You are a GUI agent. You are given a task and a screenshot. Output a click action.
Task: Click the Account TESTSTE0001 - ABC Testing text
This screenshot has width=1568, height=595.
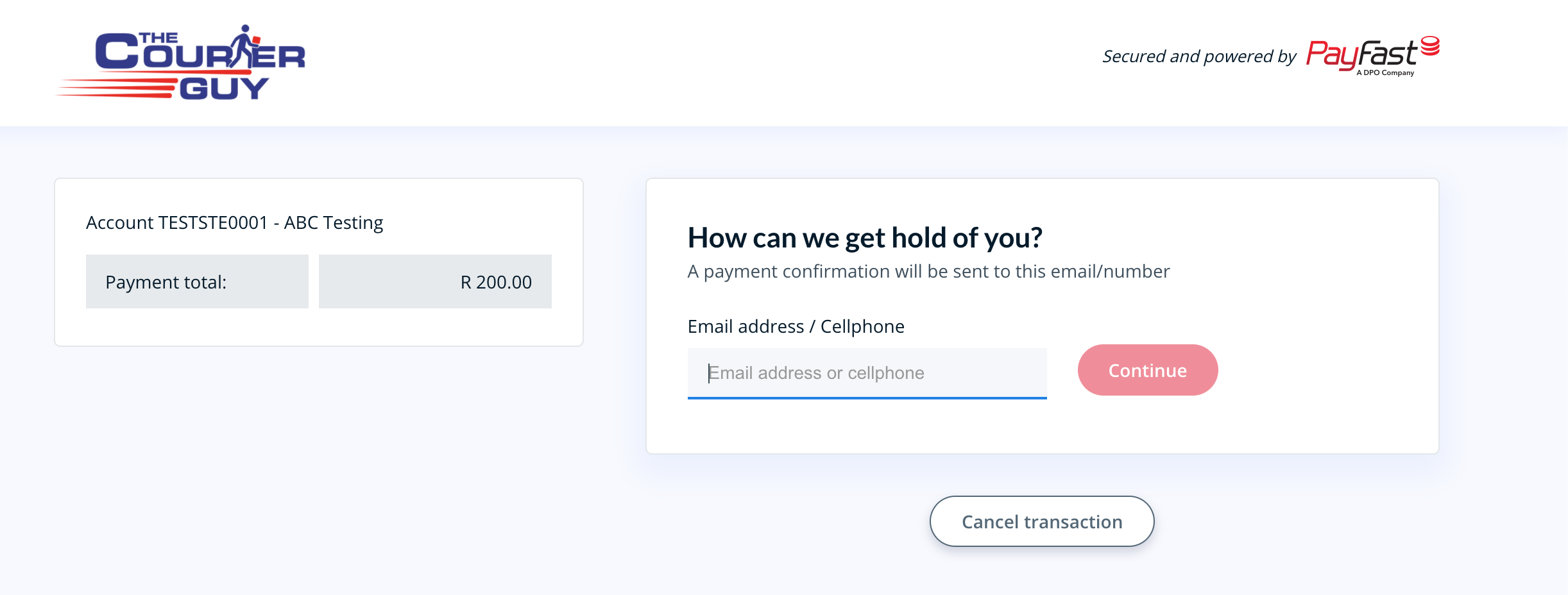coord(234,222)
